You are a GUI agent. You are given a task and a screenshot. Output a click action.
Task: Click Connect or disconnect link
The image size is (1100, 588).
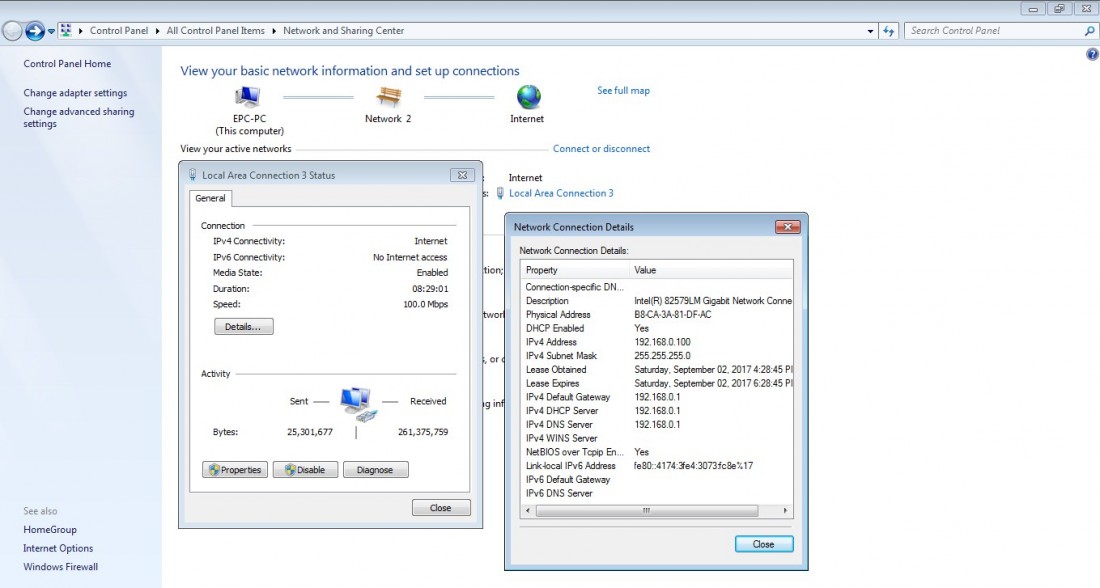(601, 149)
